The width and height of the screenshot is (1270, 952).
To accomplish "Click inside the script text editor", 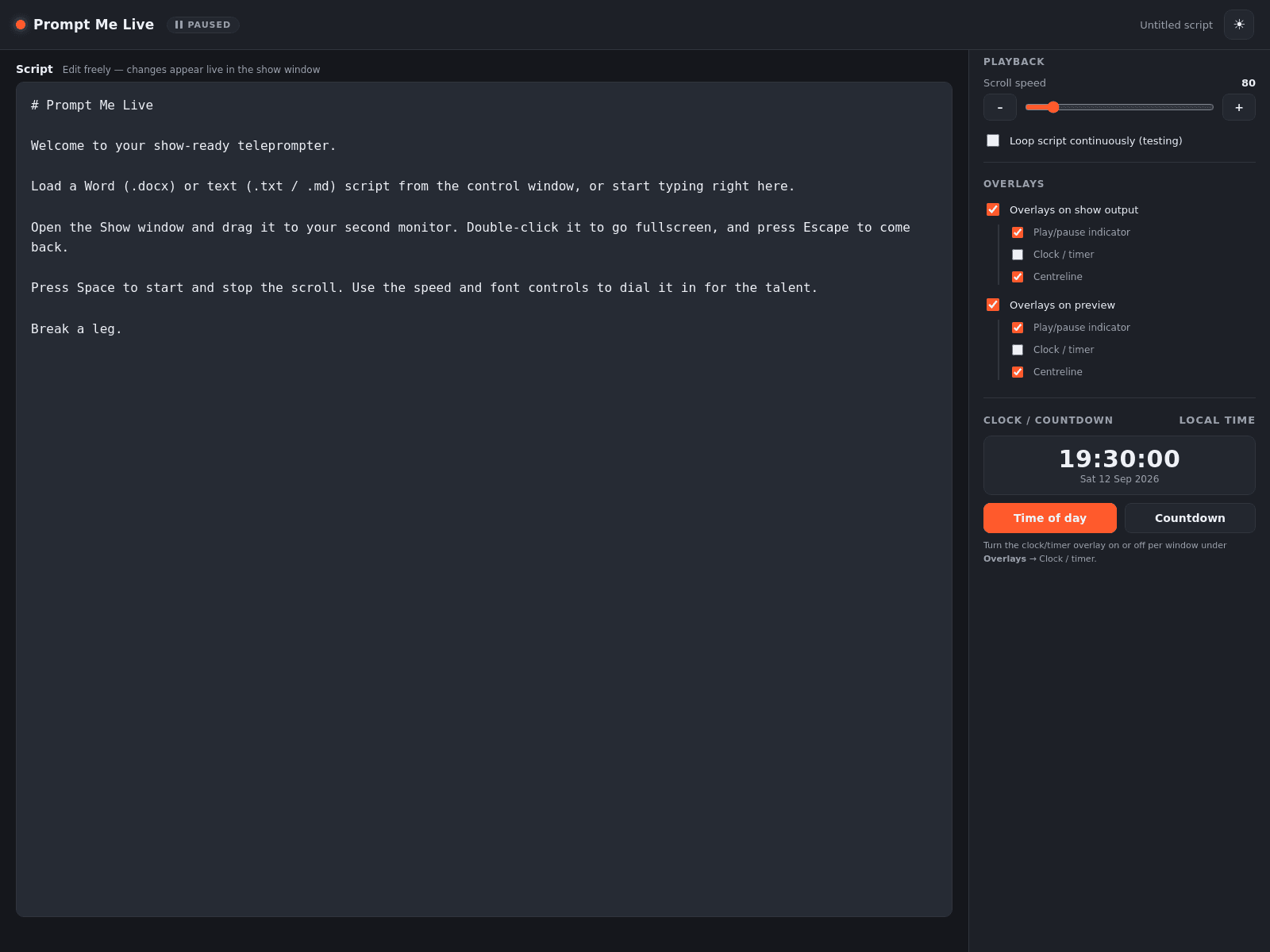I will tap(484, 500).
